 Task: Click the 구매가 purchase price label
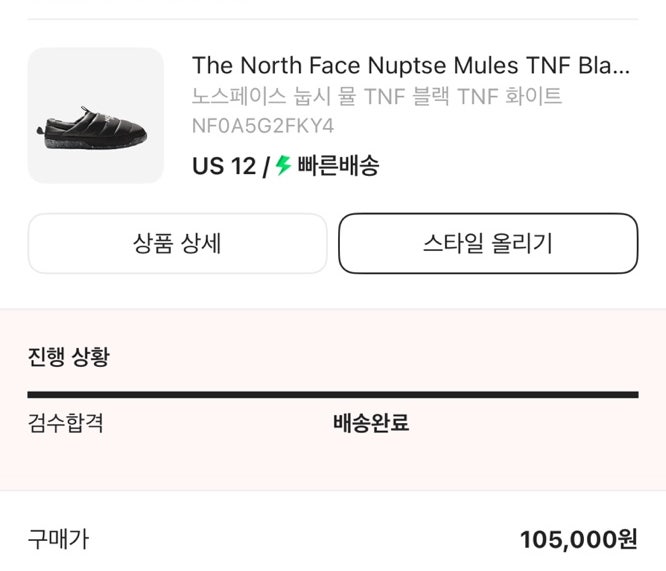[x=58, y=540]
